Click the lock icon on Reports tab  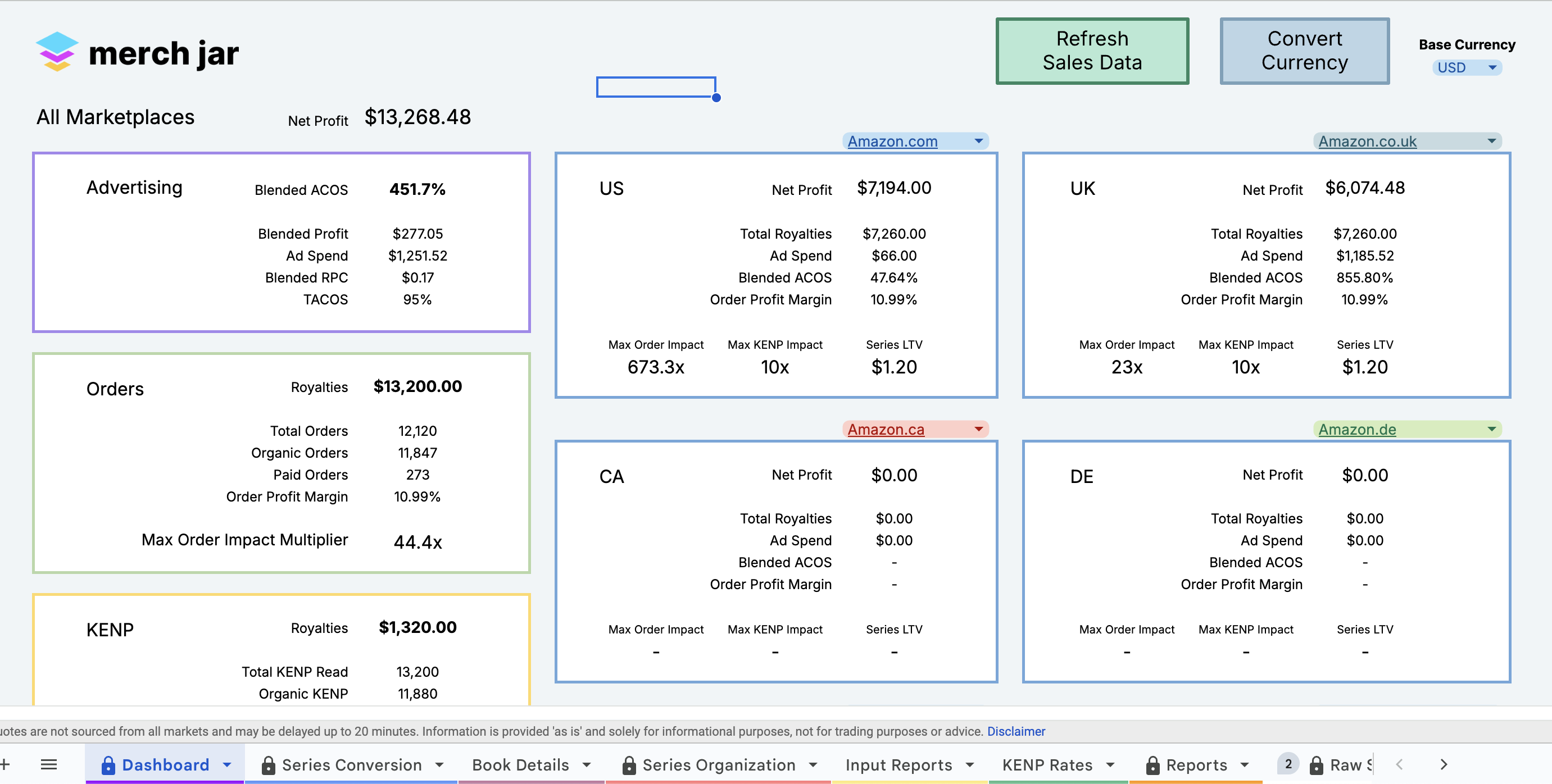pos(1152,765)
